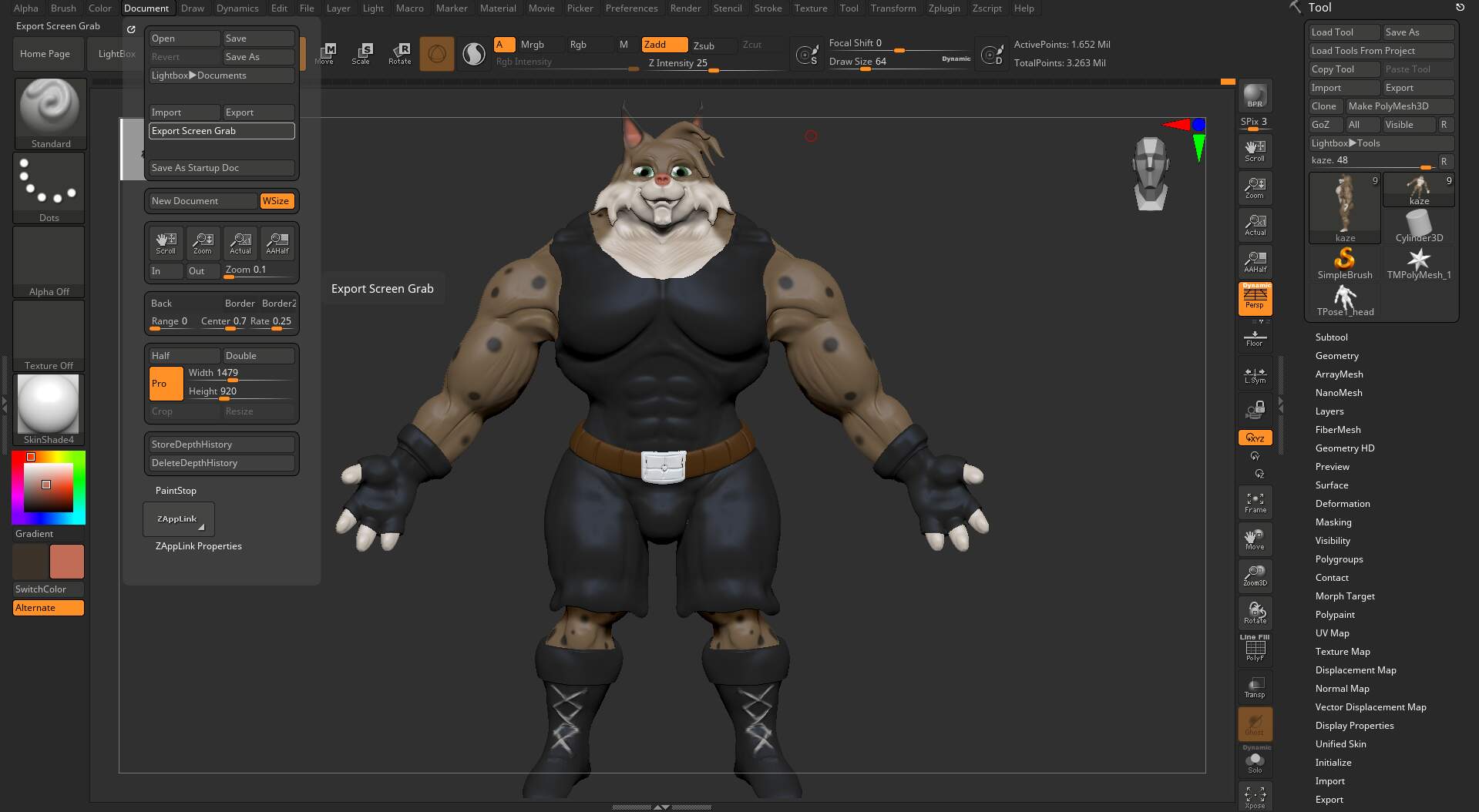Open the Texture Off selector

(x=49, y=336)
